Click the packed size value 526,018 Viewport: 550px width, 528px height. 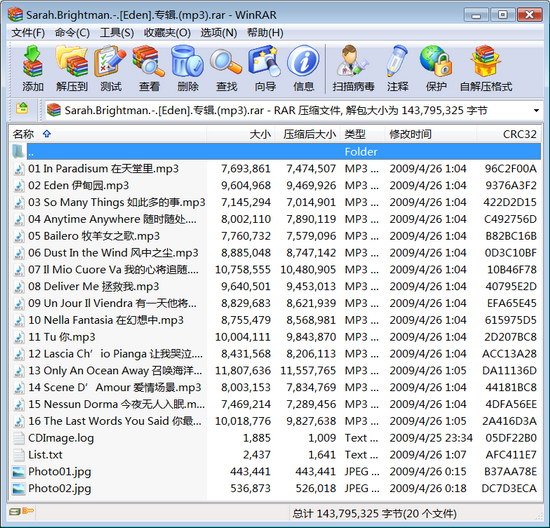[316, 489]
